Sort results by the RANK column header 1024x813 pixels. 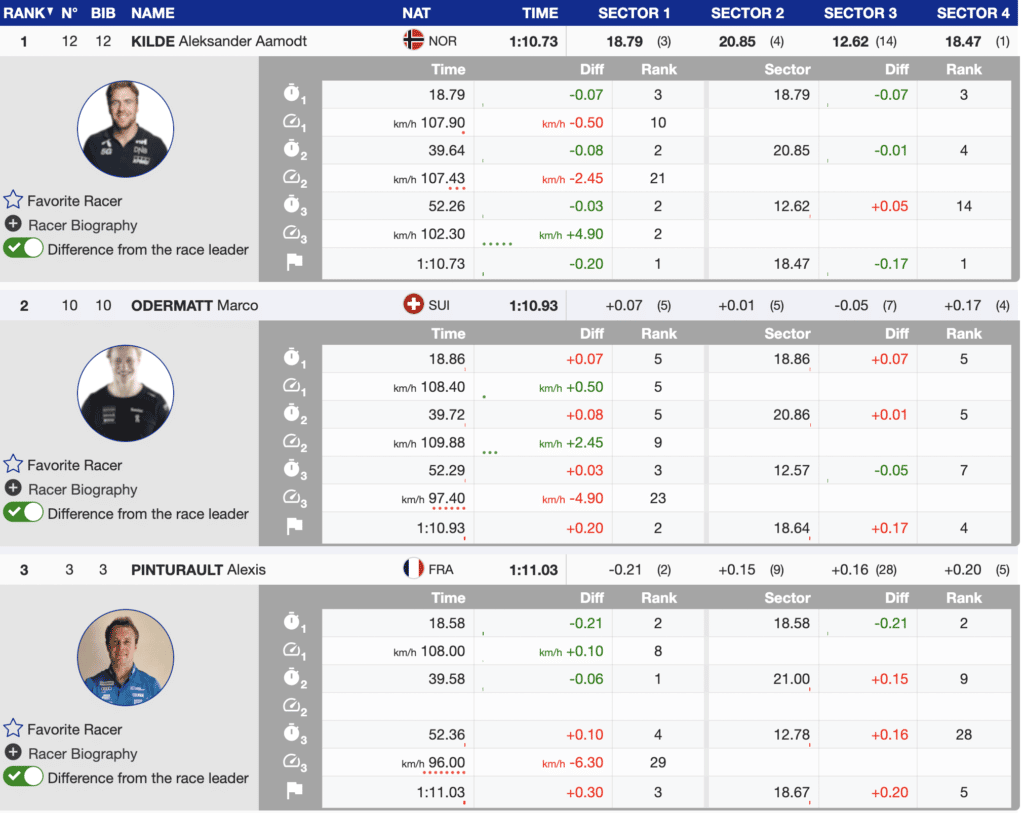(27, 13)
